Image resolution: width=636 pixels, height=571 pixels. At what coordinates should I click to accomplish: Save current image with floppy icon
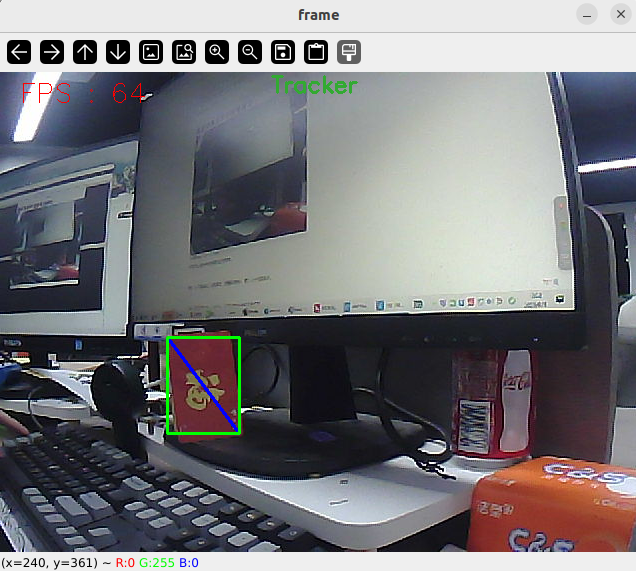(283, 52)
